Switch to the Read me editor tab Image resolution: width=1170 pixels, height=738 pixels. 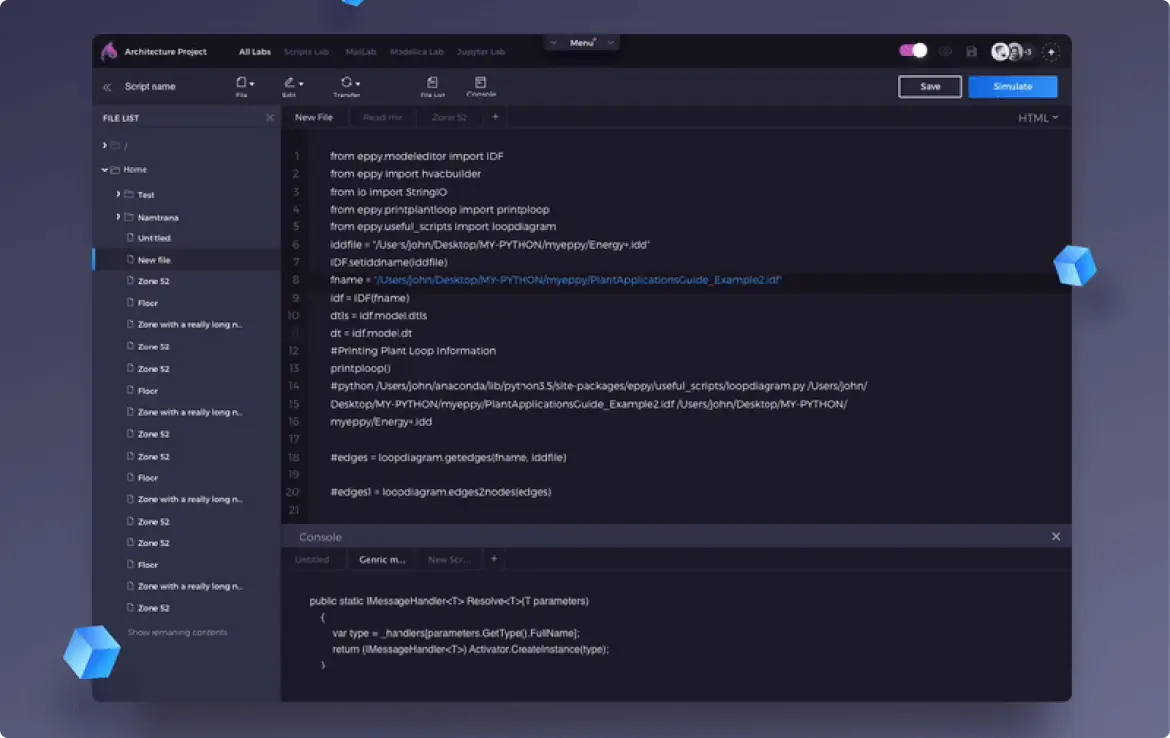(x=382, y=117)
